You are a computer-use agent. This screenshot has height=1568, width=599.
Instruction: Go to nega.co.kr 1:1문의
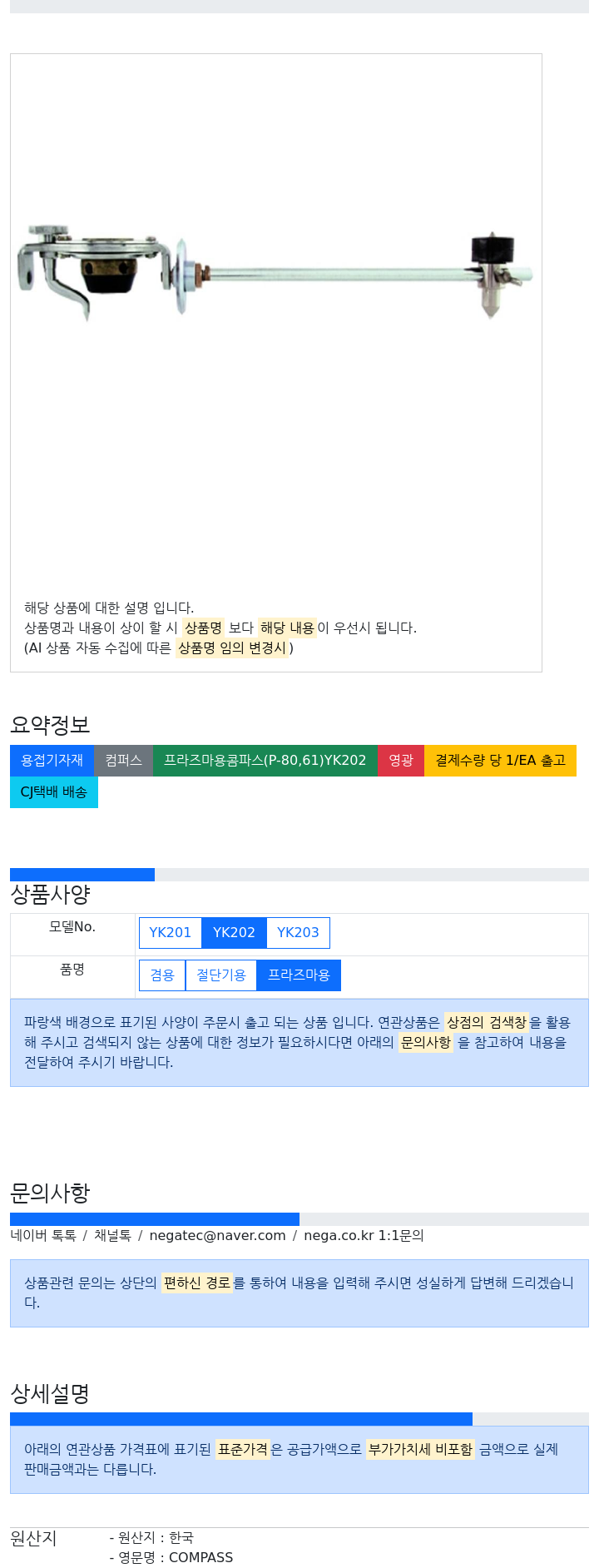pos(364,1235)
